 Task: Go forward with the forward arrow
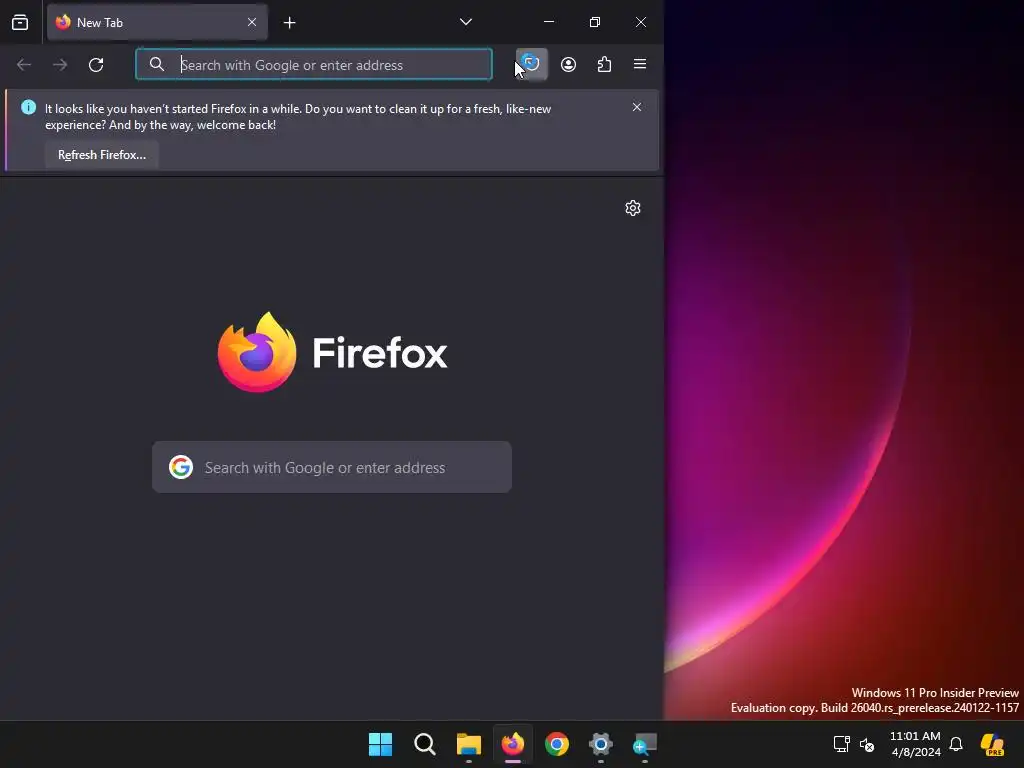pos(60,65)
